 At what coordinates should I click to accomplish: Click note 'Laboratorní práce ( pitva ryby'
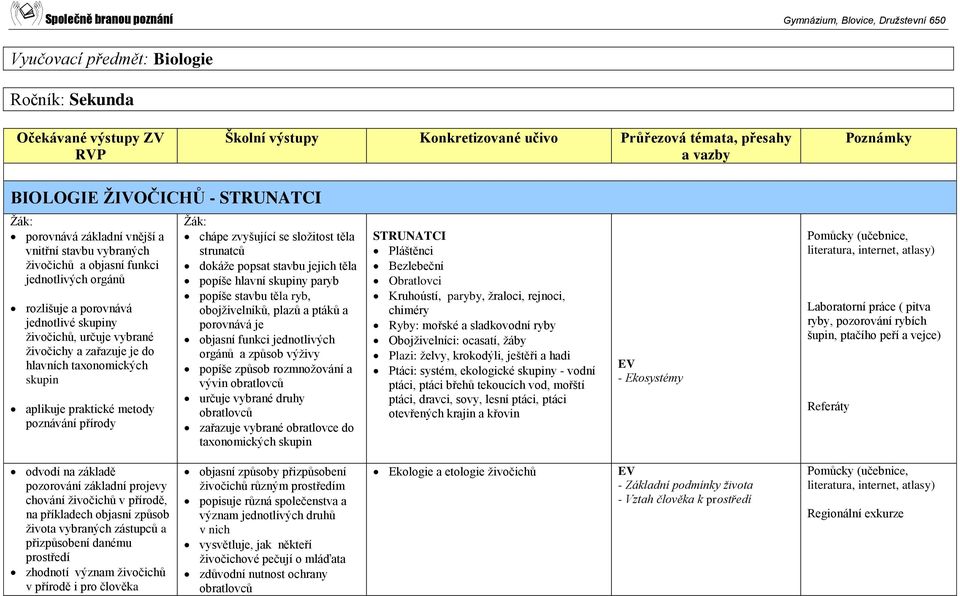[874, 321]
